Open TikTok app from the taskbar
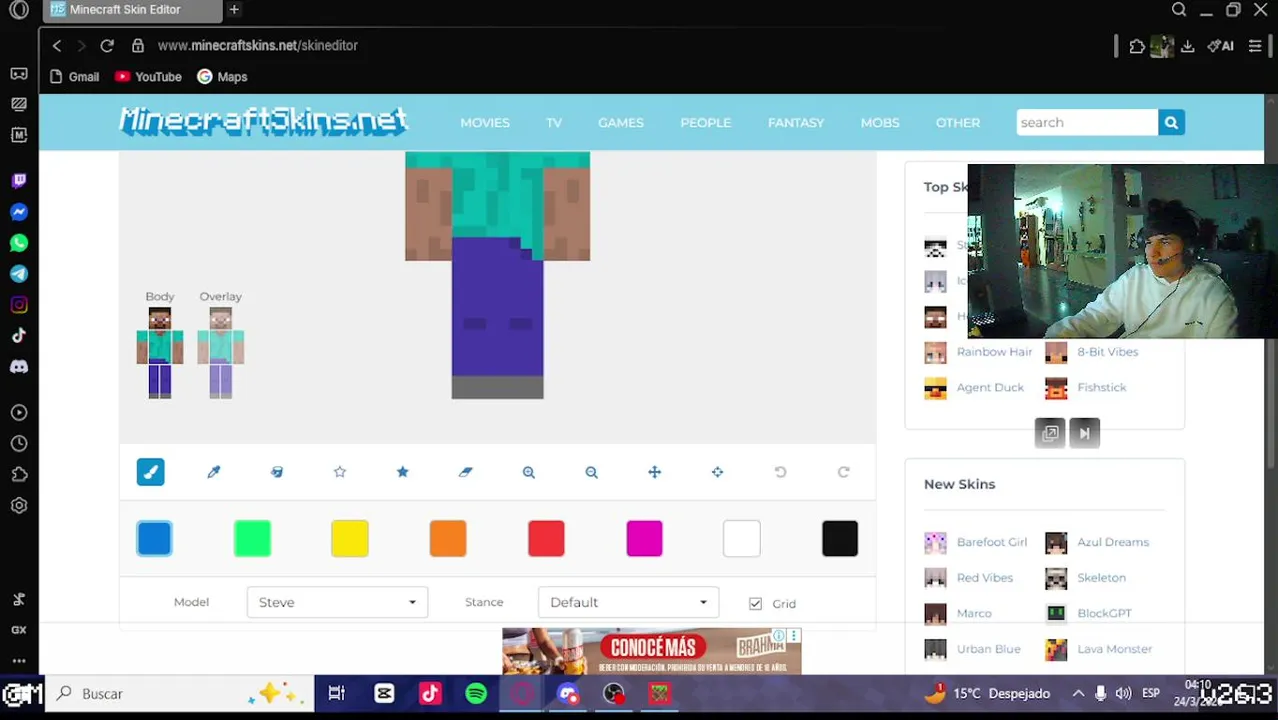 tap(430, 693)
